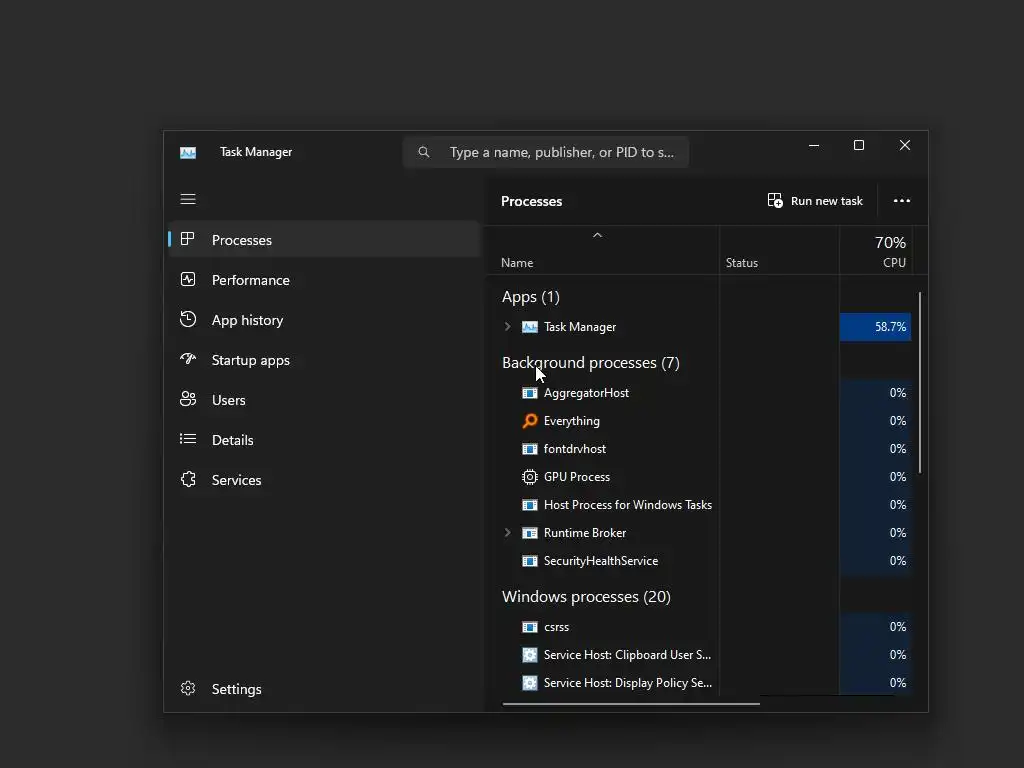
Task: Click the App history clock icon
Action: point(188,319)
